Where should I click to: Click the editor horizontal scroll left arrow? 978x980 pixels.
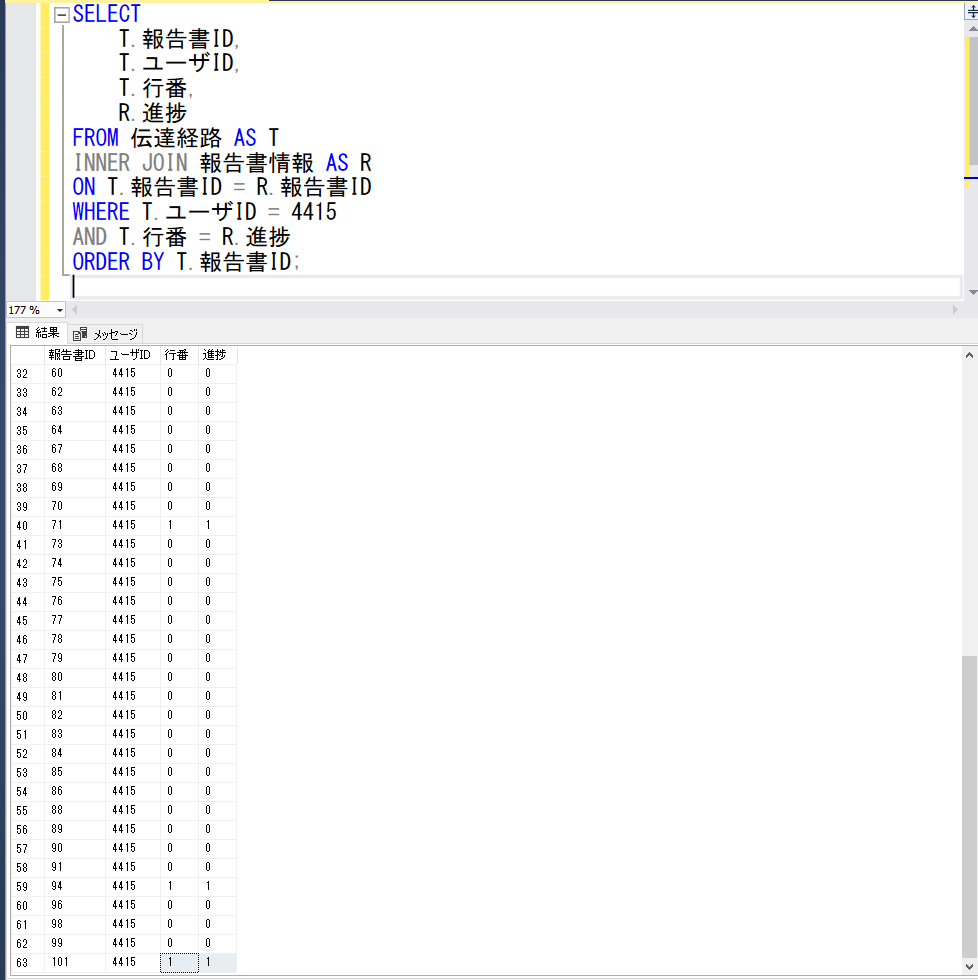tap(73, 310)
